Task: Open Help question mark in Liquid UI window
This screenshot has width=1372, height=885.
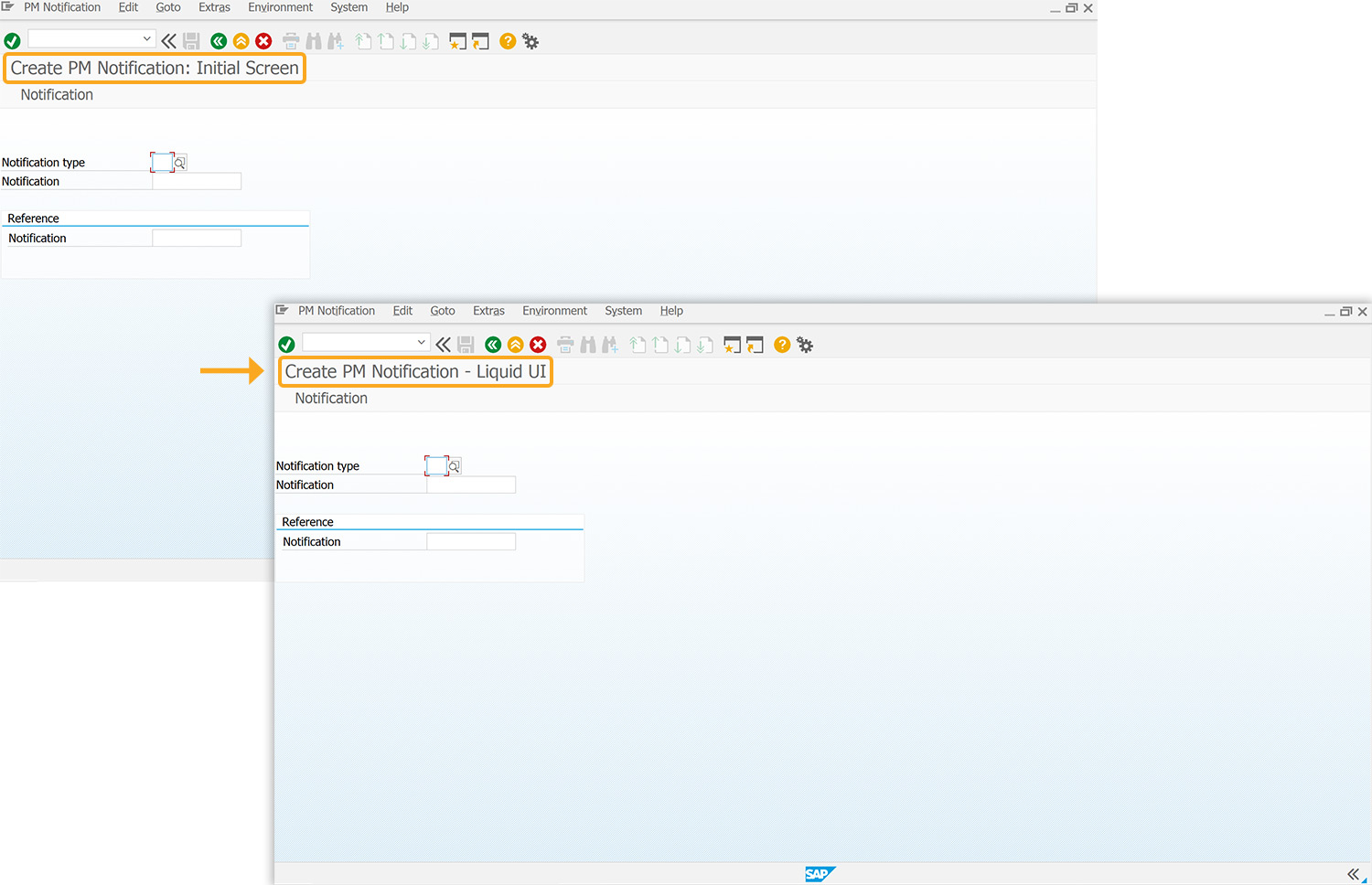Action: 782,345
